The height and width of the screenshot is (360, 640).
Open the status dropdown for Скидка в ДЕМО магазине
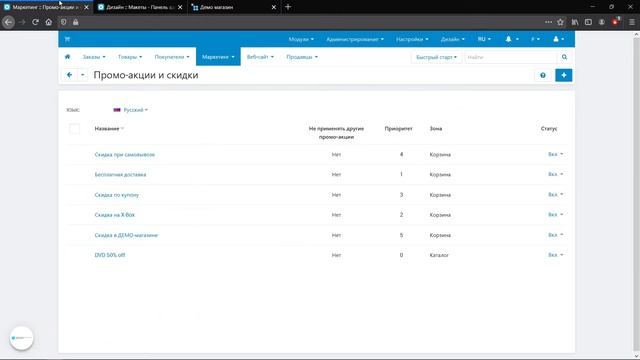(556, 235)
